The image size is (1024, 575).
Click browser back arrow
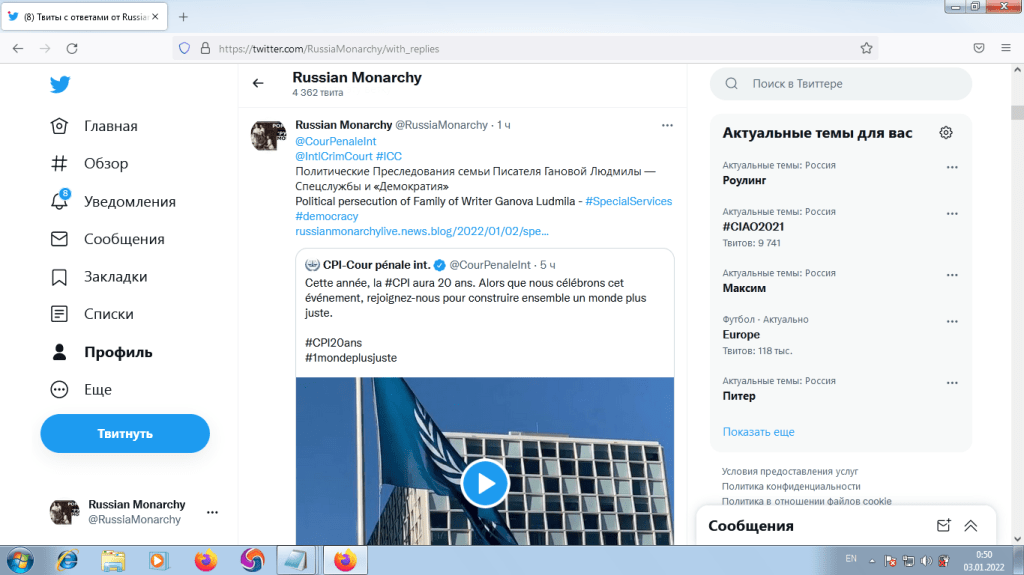(18, 48)
